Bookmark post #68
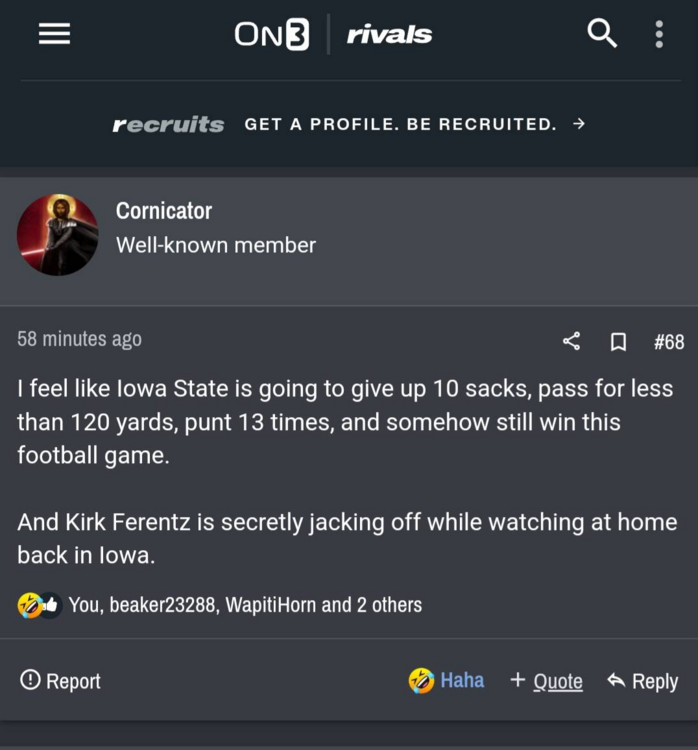This screenshot has width=698, height=750. click(618, 342)
